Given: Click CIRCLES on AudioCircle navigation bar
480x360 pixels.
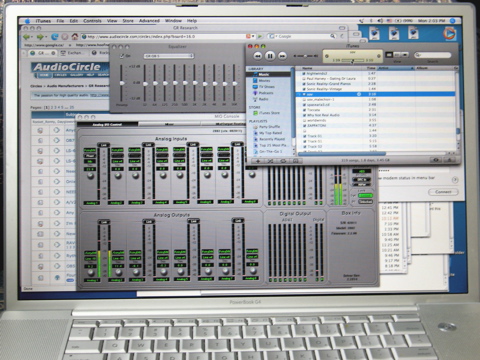Looking at the screenshot, I should pos(61,75).
